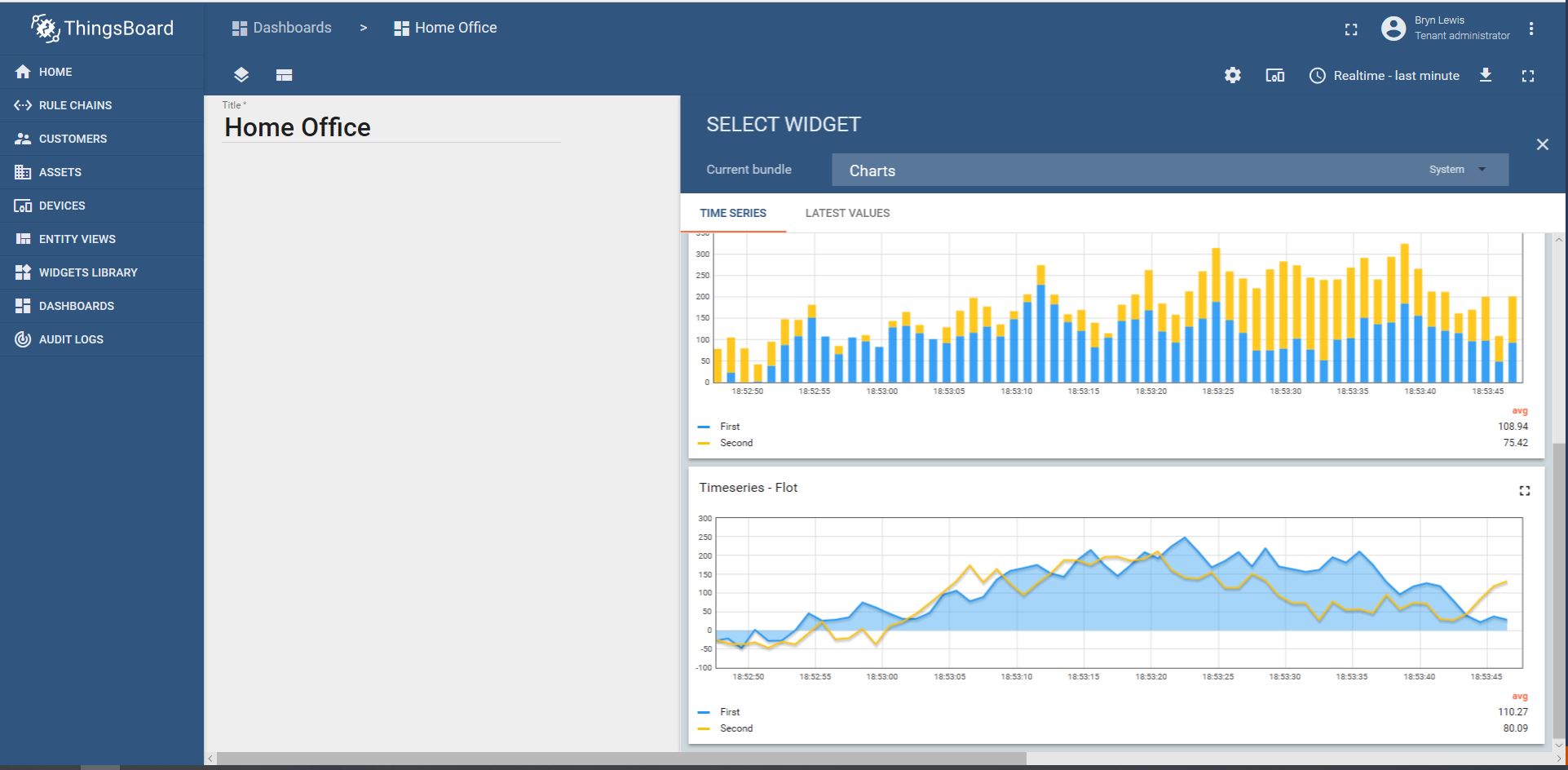This screenshot has width=1568, height=770.
Task: Manage dashboard layouts with the layers icon
Action: pos(241,74)
